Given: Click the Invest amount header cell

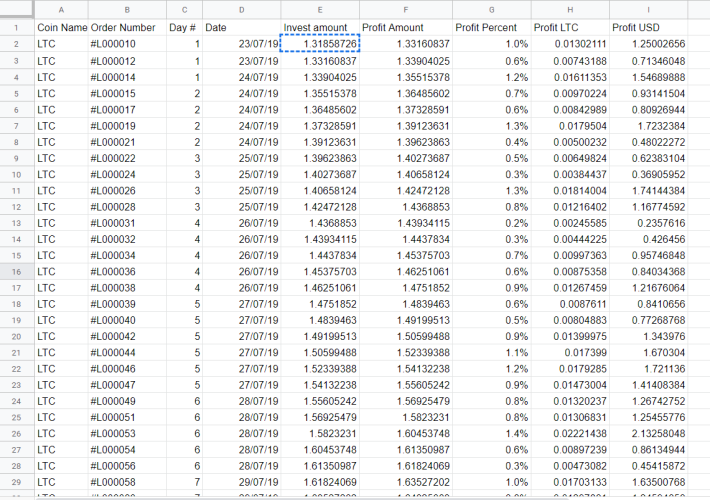Looking at the screenshot, I should click(320, 28).
